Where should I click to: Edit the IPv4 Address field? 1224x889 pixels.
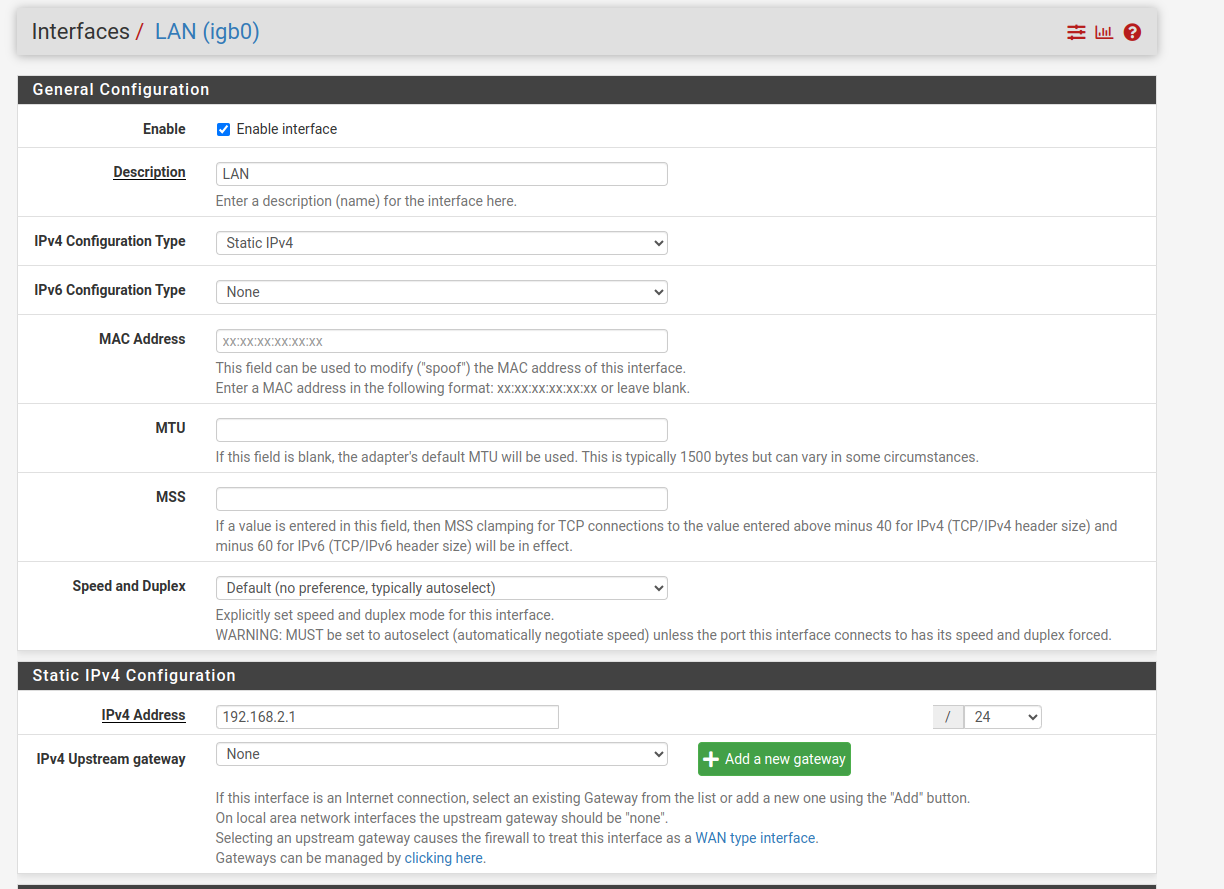387,716
